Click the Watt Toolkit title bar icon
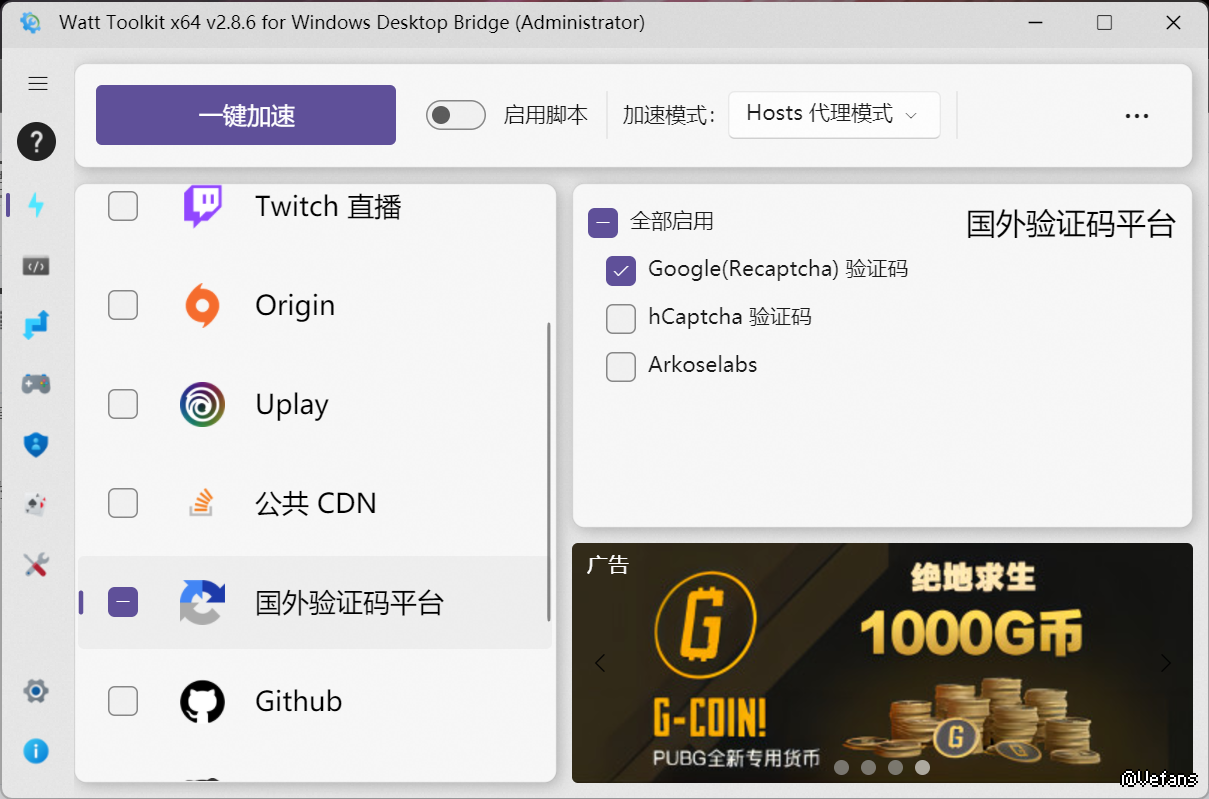The image size is (1209, 799). (x=31, y=22)
